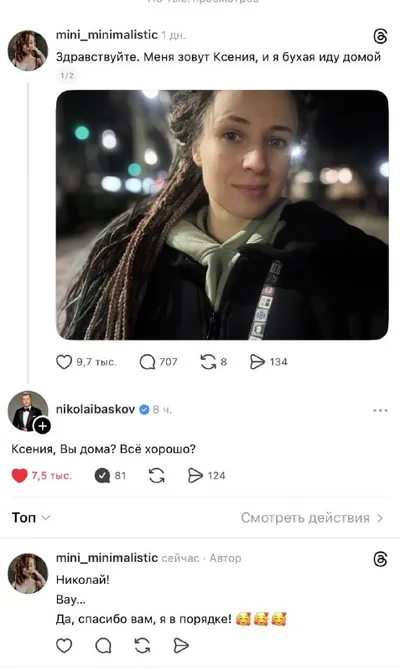Repost nikolaibaskov's comment

157,475
